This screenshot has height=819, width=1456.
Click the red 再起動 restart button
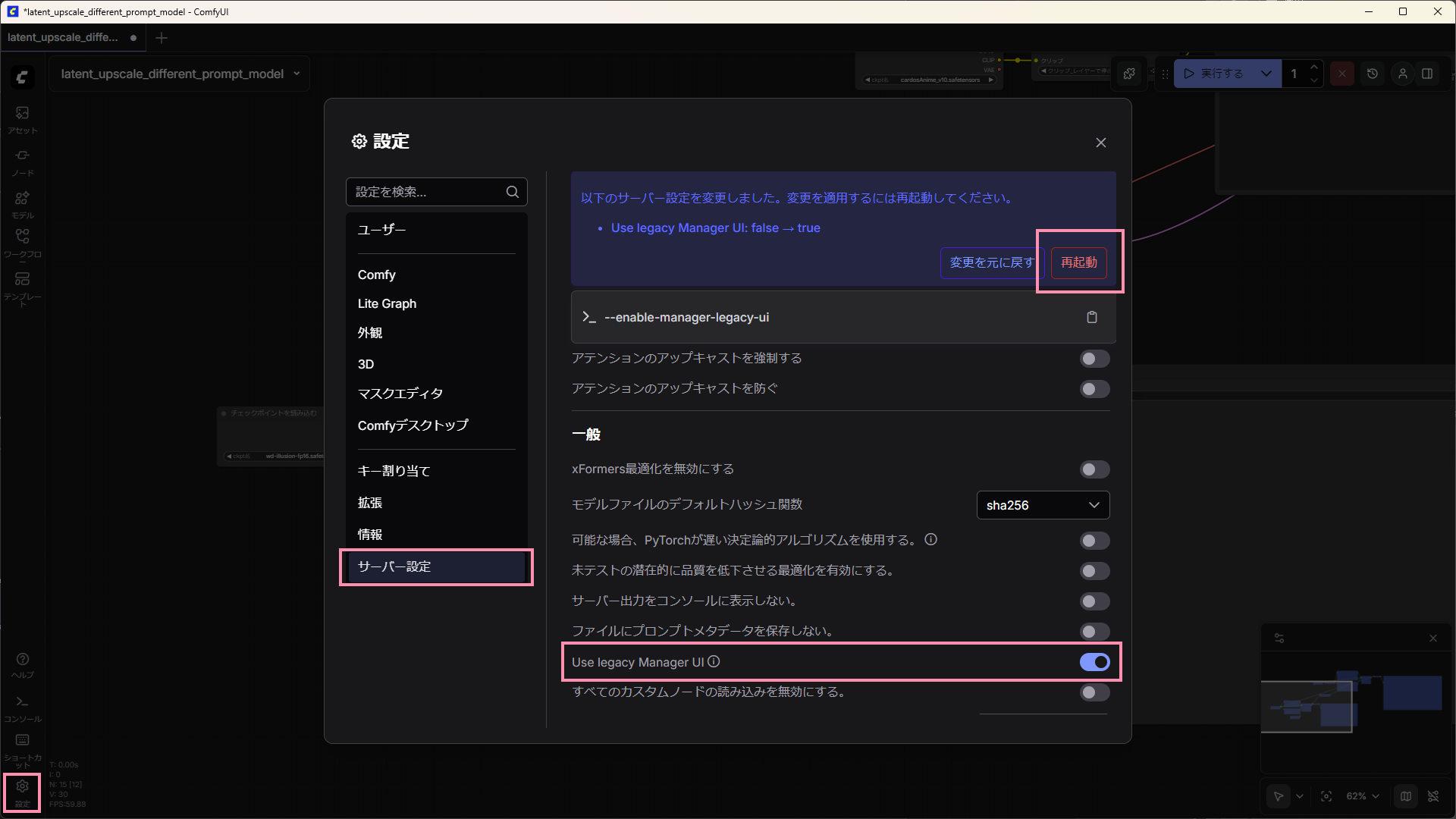coord(1078,262)
